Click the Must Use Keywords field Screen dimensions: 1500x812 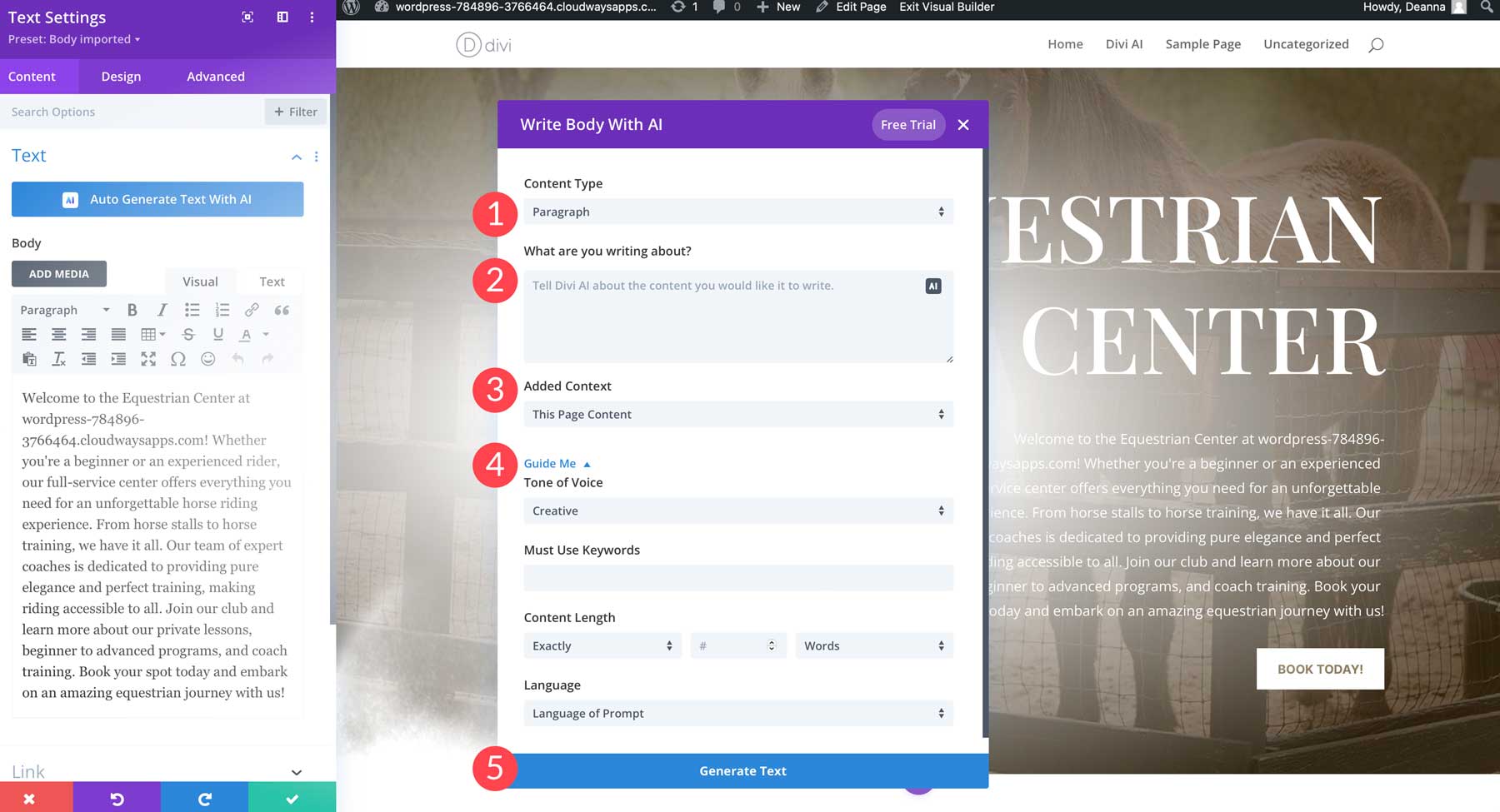(x=737, y=578)
